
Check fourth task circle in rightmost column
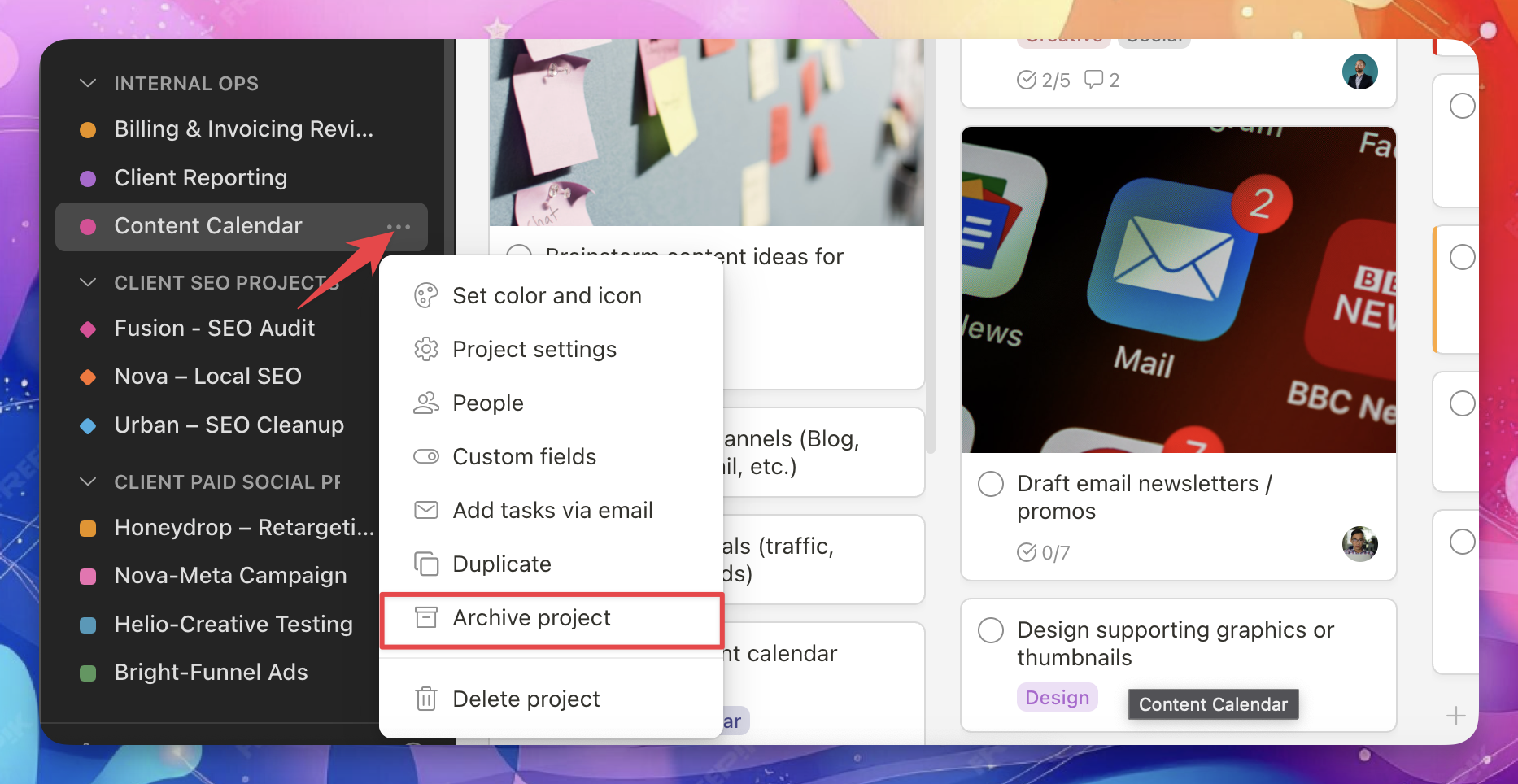pyautogui.click(x=1463, y=542)
